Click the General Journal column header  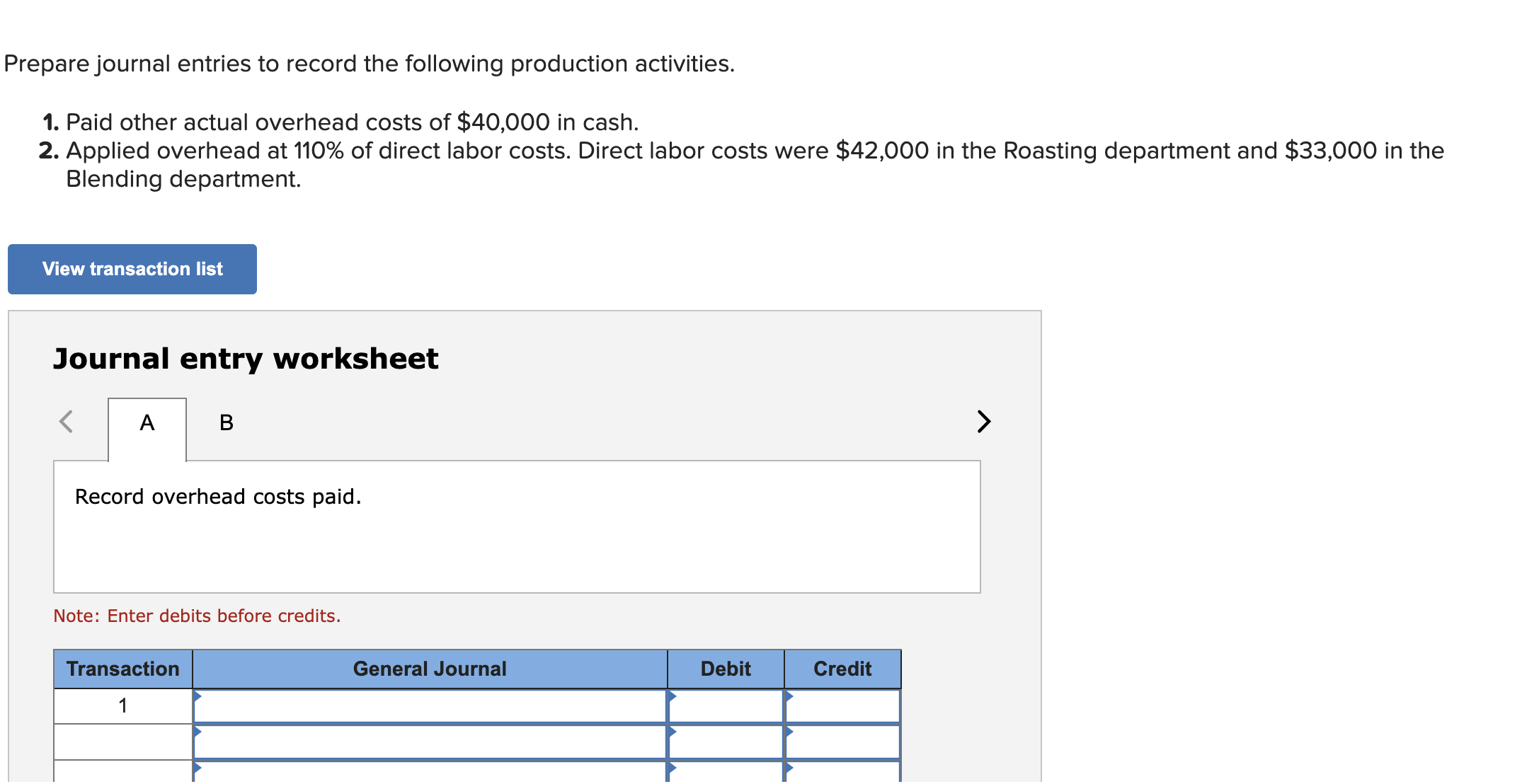point(430,669)
